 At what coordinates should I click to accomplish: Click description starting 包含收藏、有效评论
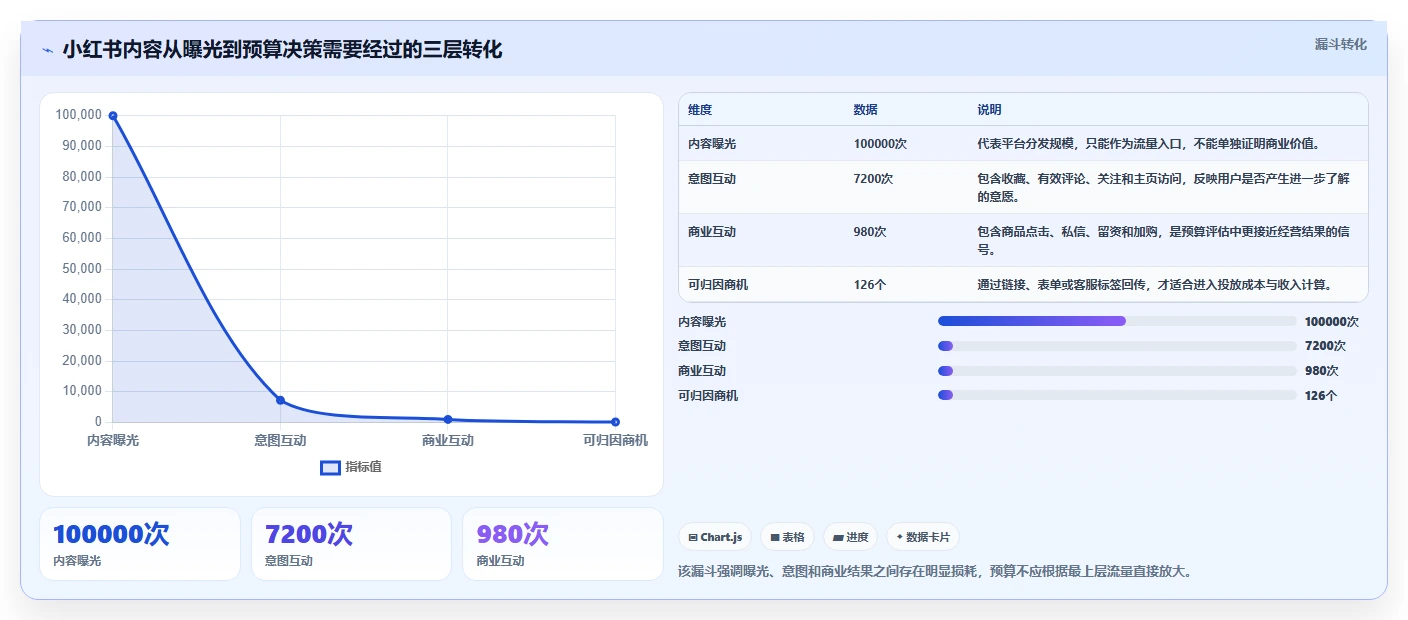[x=1164, y=188]
